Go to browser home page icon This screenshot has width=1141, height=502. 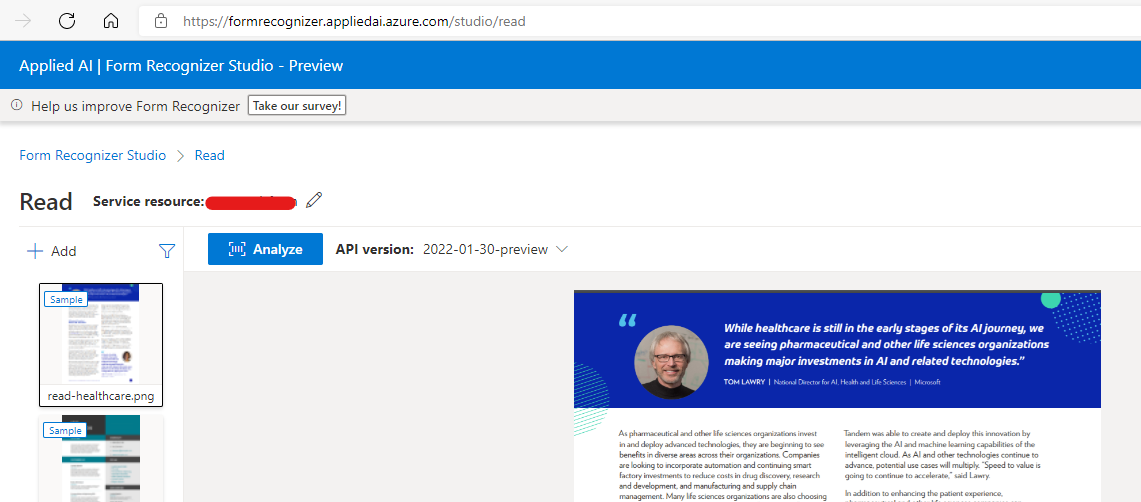coord(111,21)
